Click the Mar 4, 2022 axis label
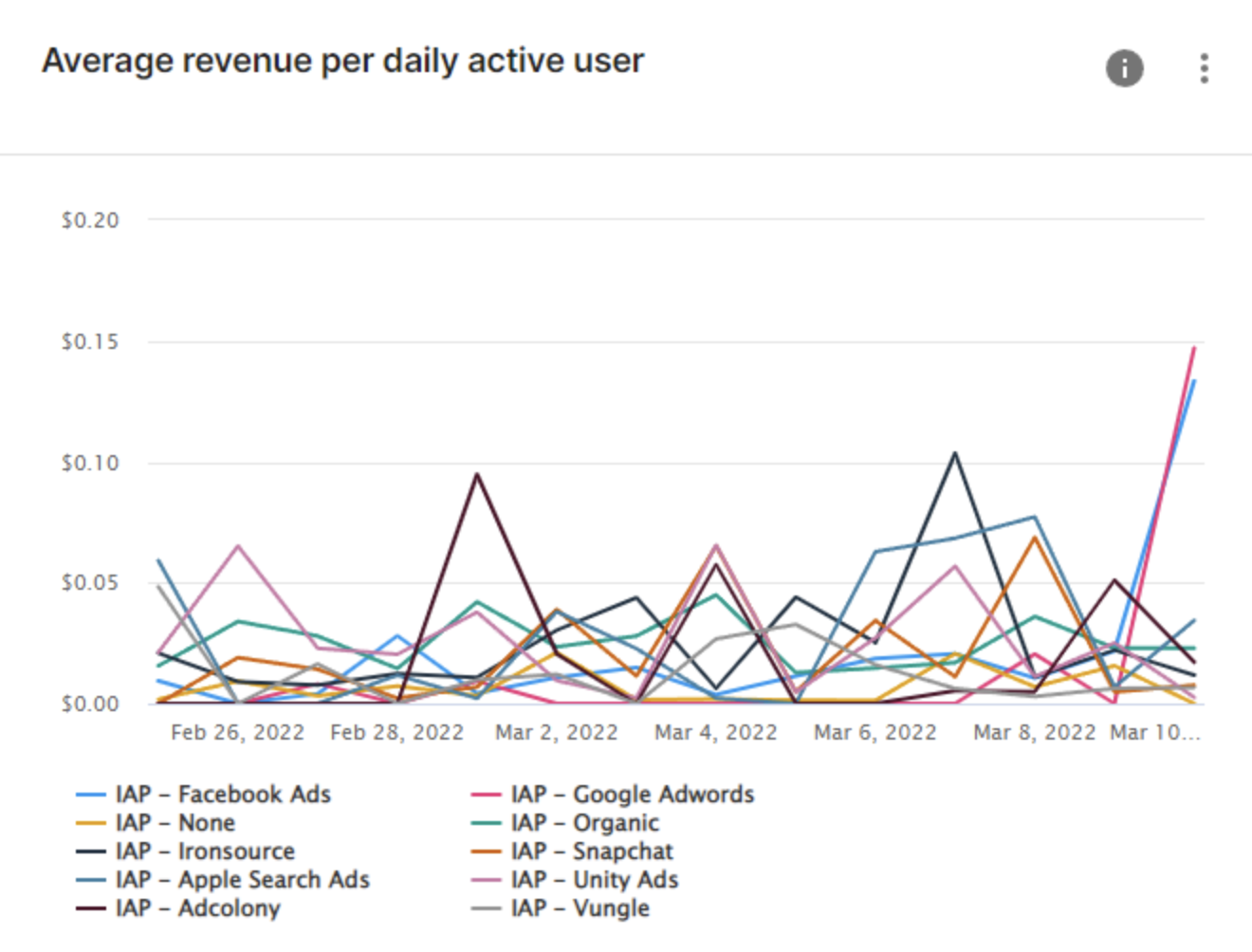This screenshot has width=1252, height=952. tap(715, 733)
